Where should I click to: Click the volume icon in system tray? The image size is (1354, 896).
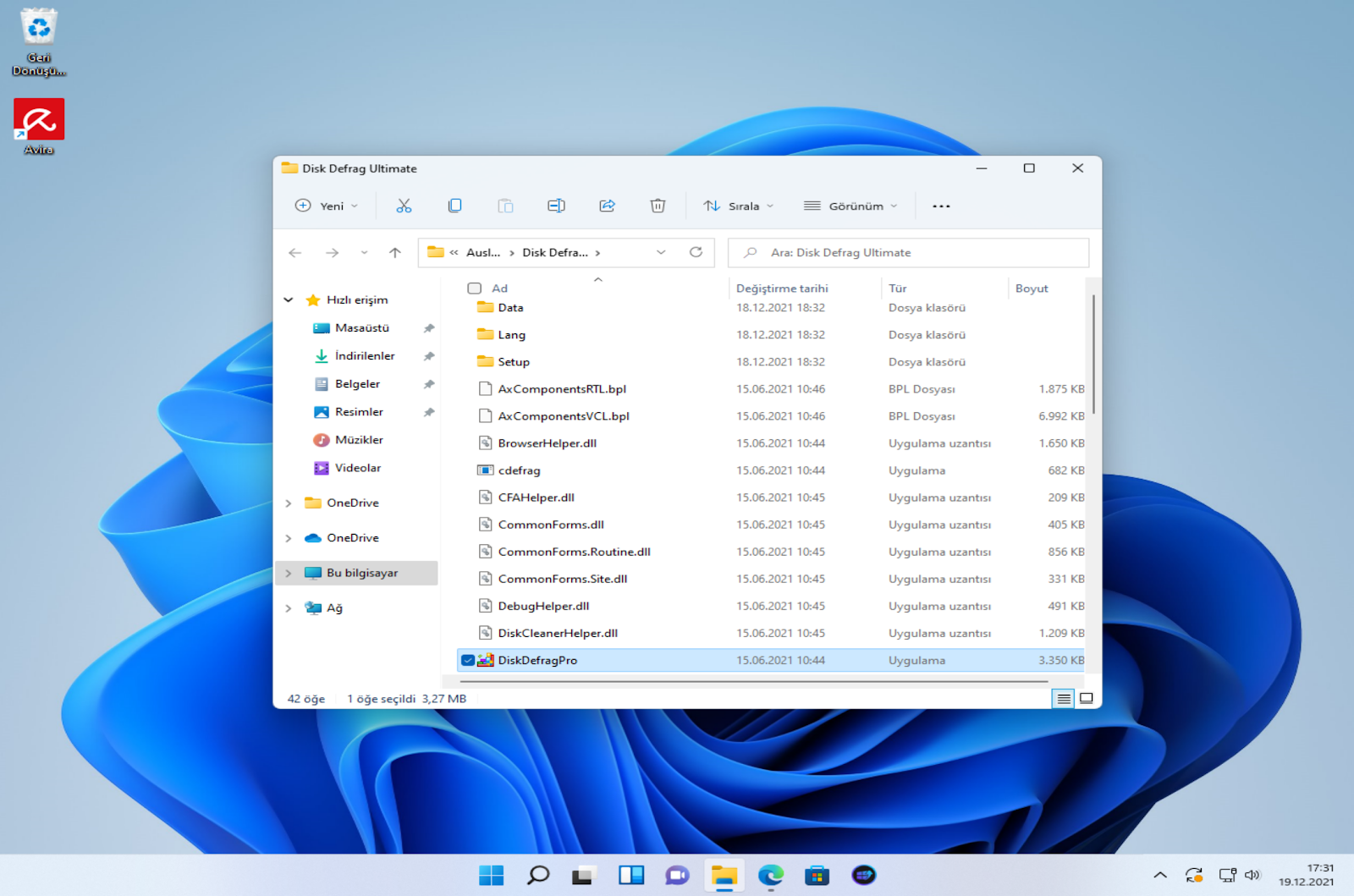click(x=1252, y=875)
